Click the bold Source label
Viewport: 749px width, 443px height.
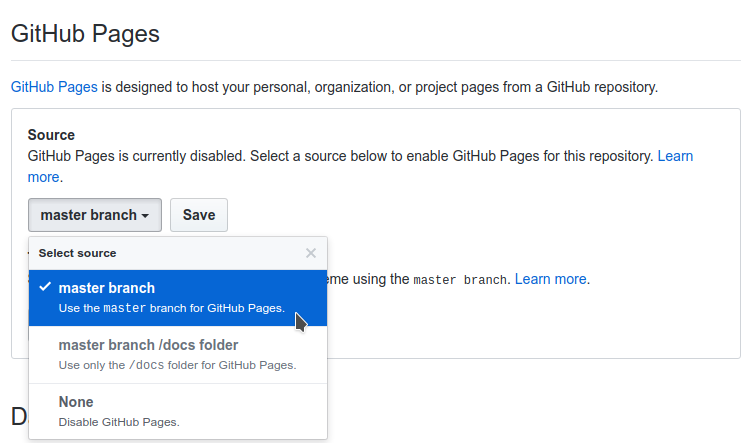coord(51,135)
